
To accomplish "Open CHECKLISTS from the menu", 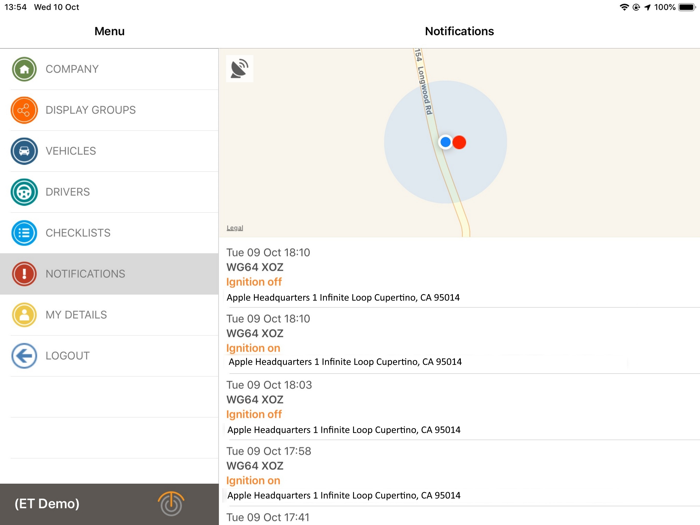I will pos(109,233).
